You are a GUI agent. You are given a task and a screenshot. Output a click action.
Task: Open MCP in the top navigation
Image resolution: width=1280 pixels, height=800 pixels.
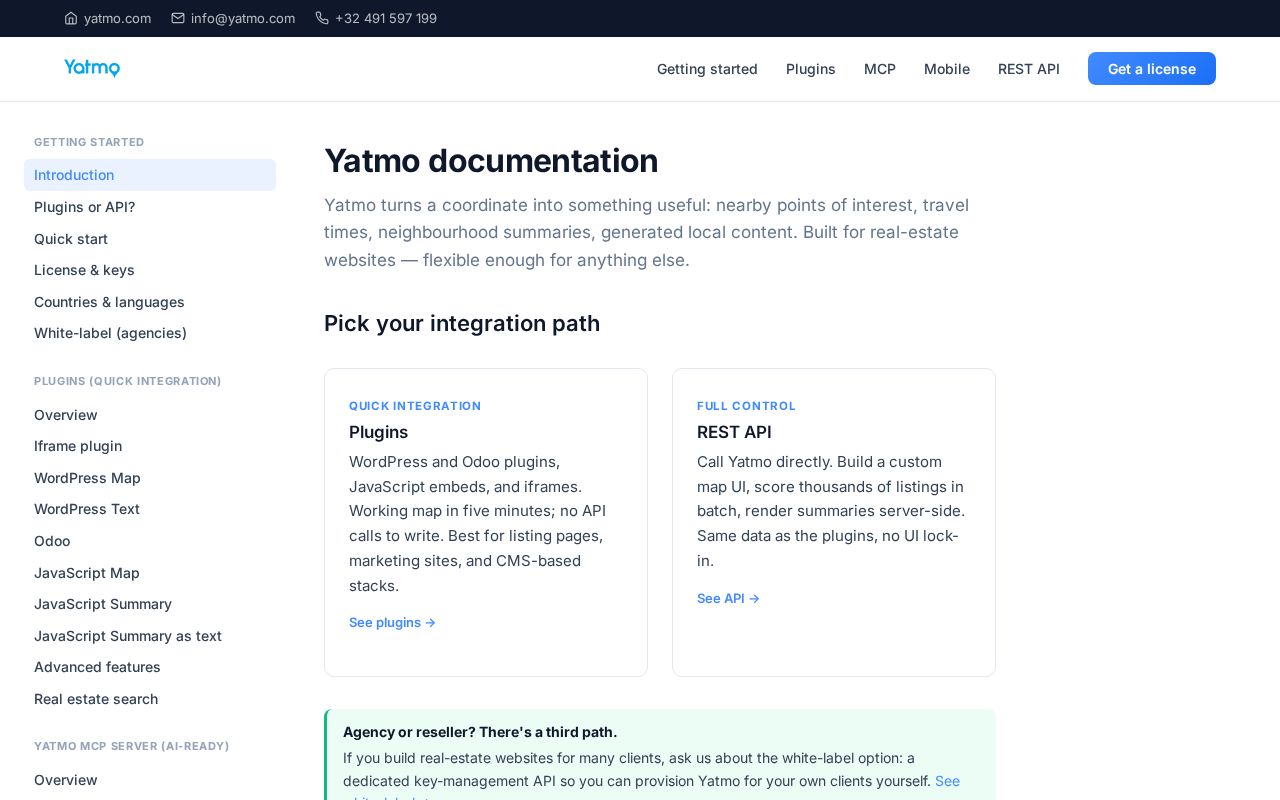880,69
